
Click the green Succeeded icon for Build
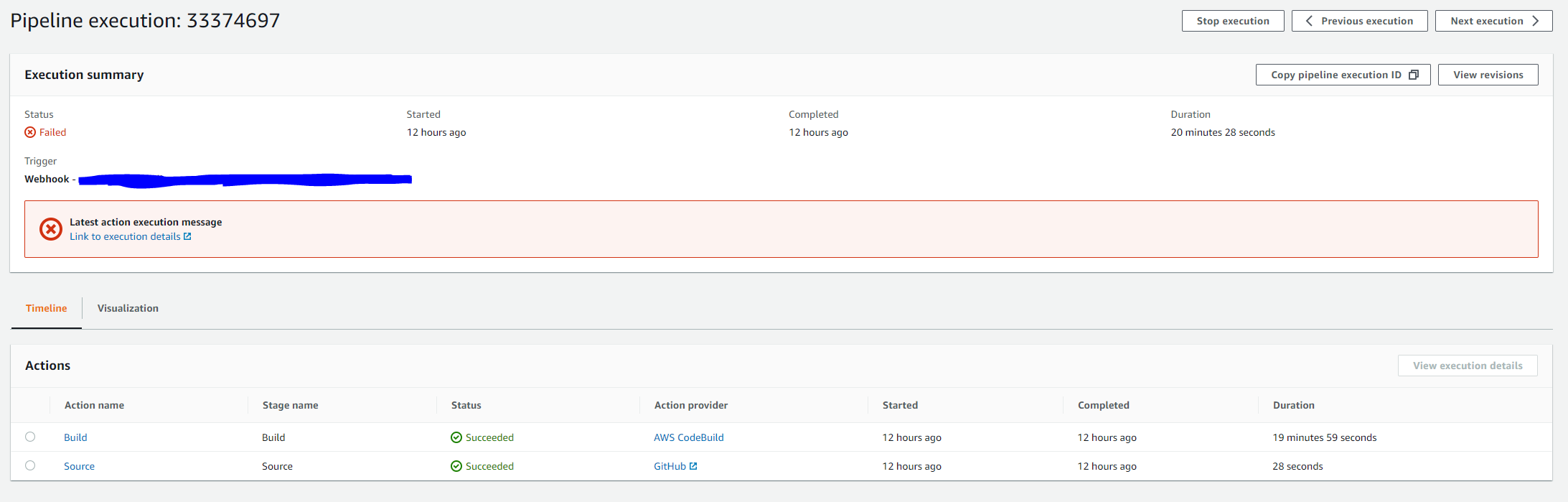point(456,437)
